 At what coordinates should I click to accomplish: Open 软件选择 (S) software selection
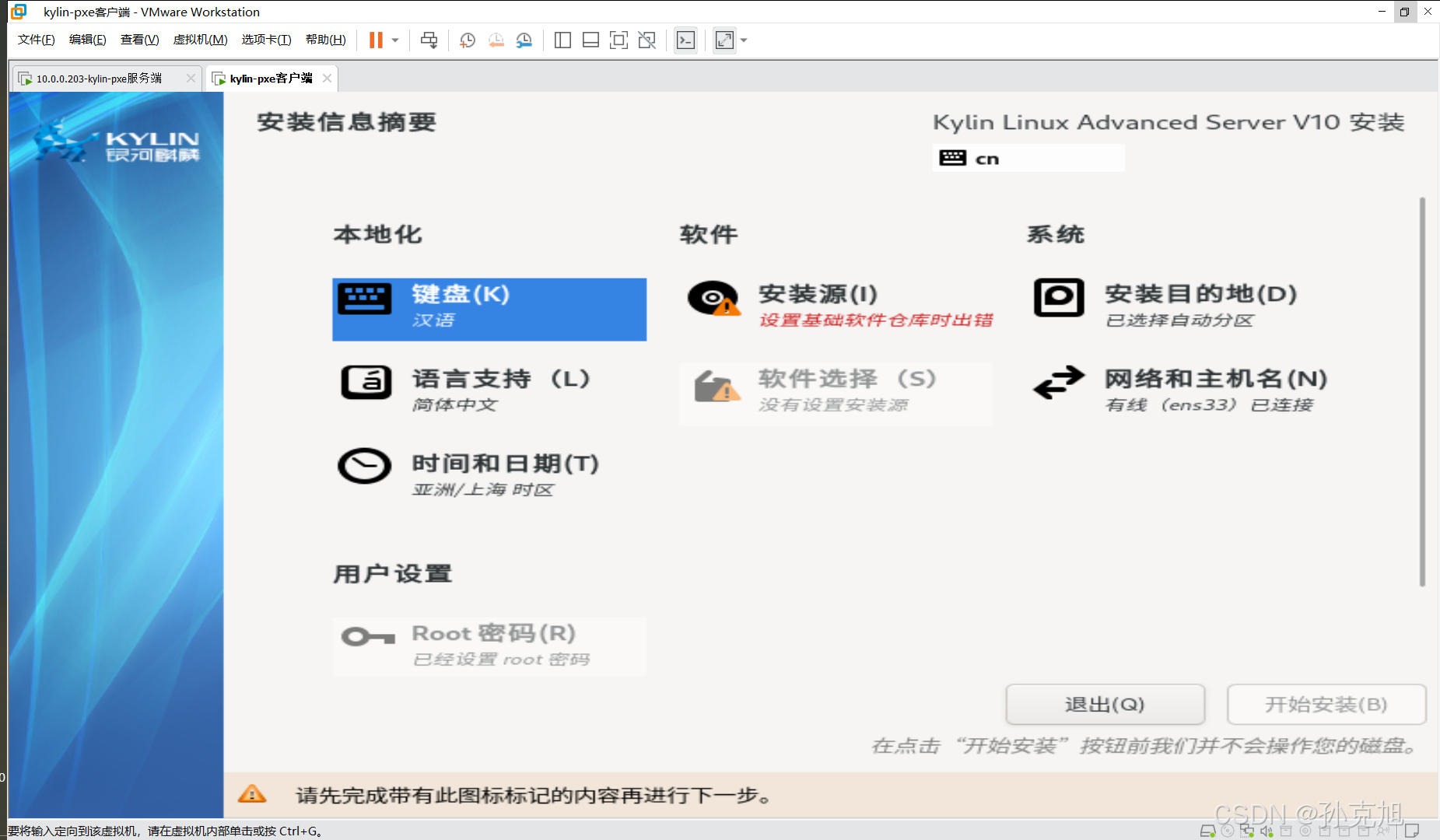tap(836, 393)
